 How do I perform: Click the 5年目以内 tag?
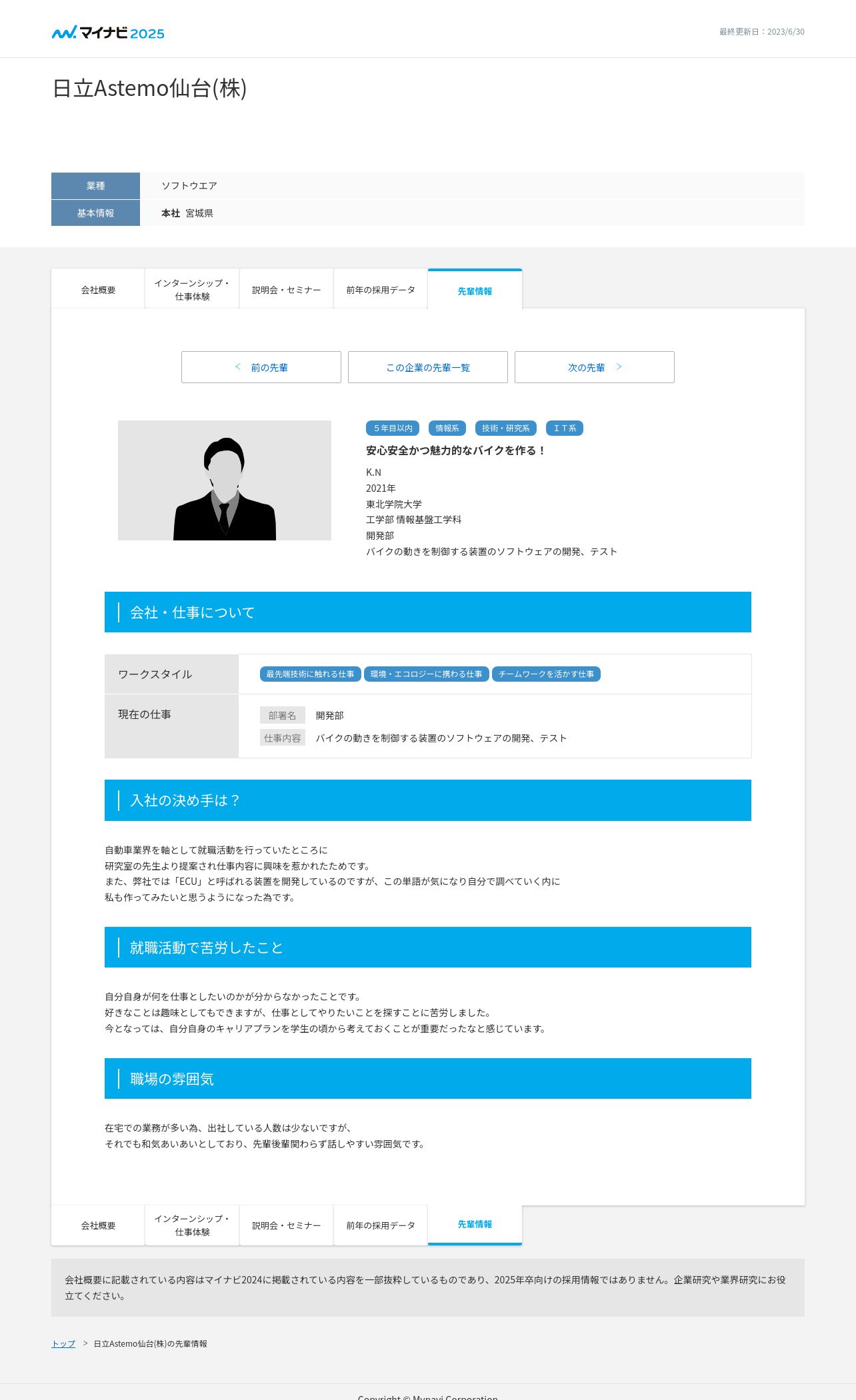click(393, 428)
